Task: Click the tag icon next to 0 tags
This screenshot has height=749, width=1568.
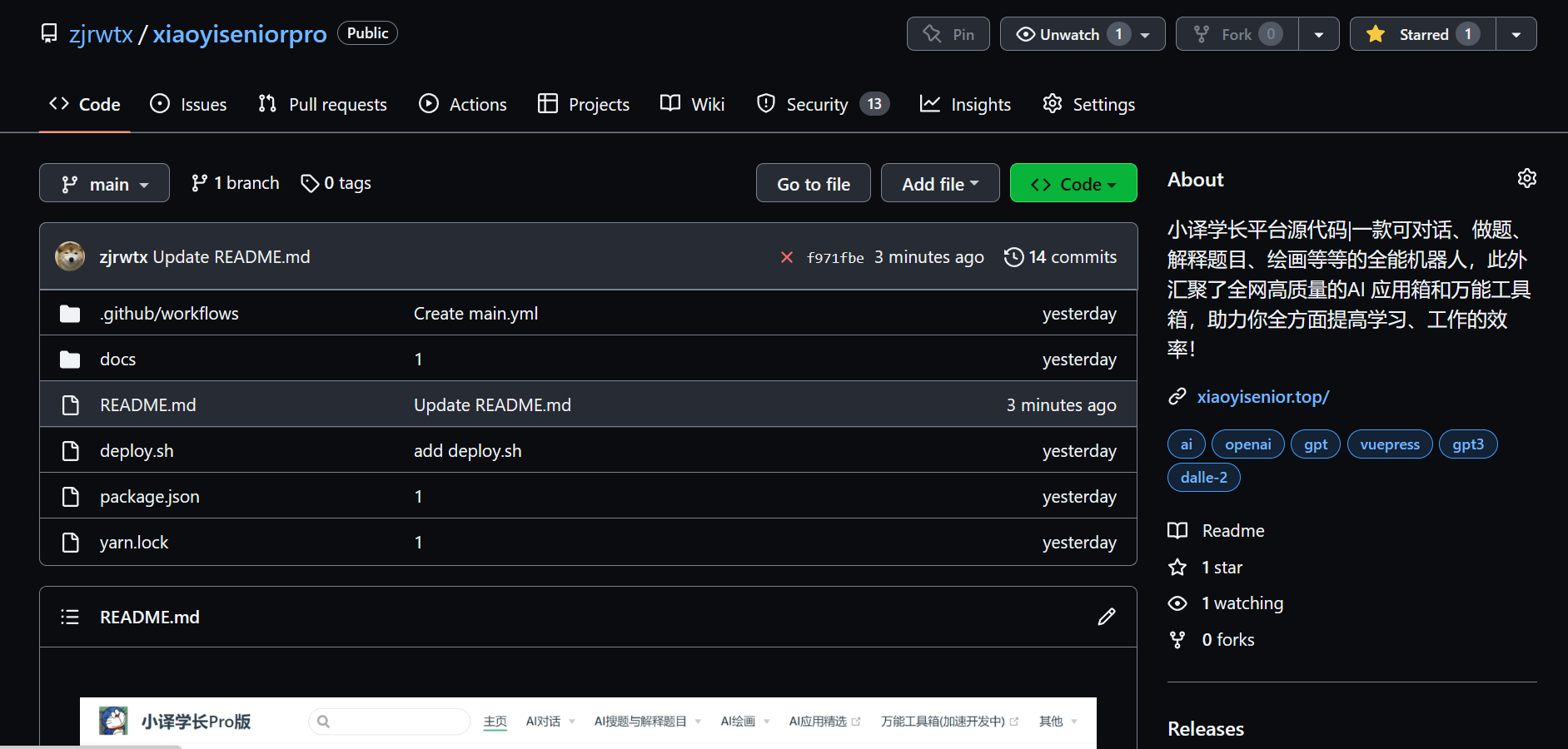Action: [x=310, y=183]
